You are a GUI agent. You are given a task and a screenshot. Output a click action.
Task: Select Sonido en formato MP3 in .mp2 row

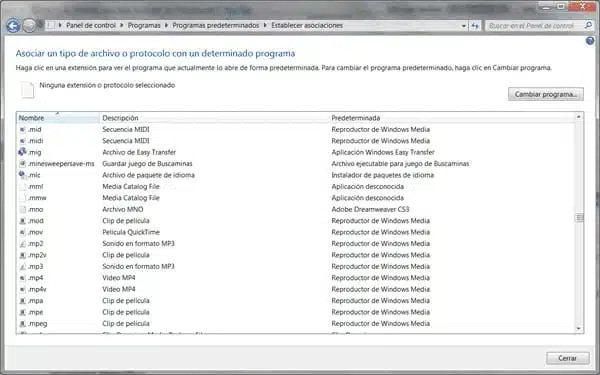coord(138,244)
